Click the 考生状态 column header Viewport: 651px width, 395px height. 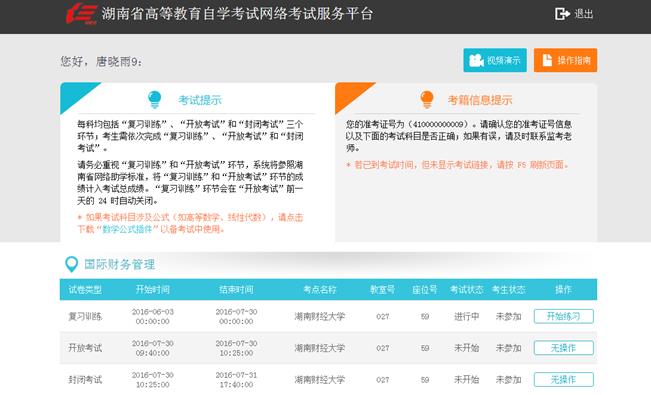pyautogui.click(x=509, y=290)
